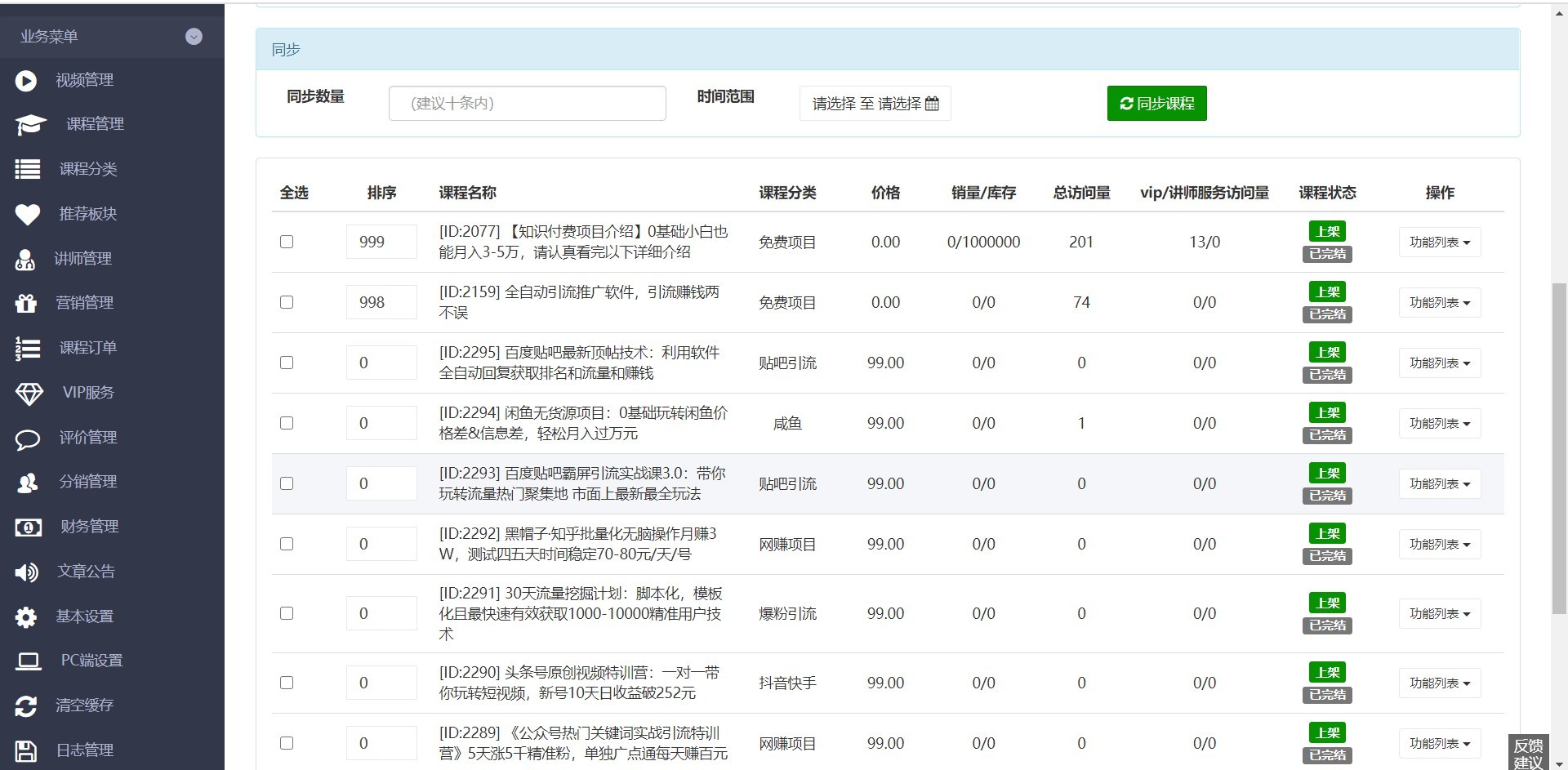1568x770 pixels.
Task: Show 功能列表 options for ID:2291
Action: (1440, 614)
